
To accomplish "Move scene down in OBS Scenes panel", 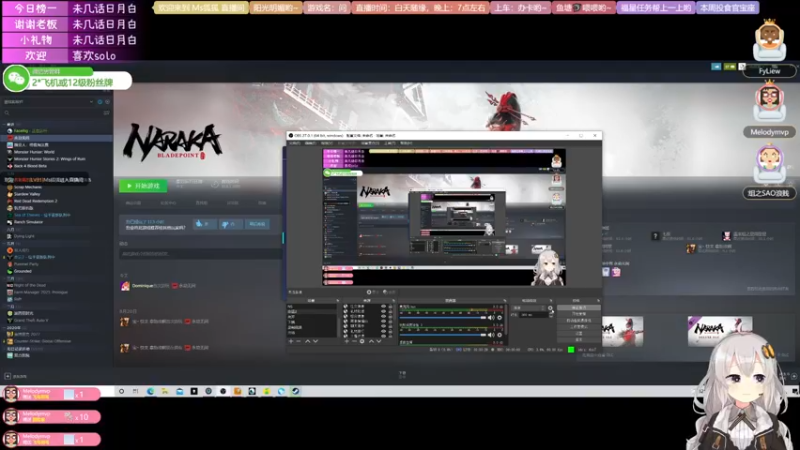I will 315,341.
